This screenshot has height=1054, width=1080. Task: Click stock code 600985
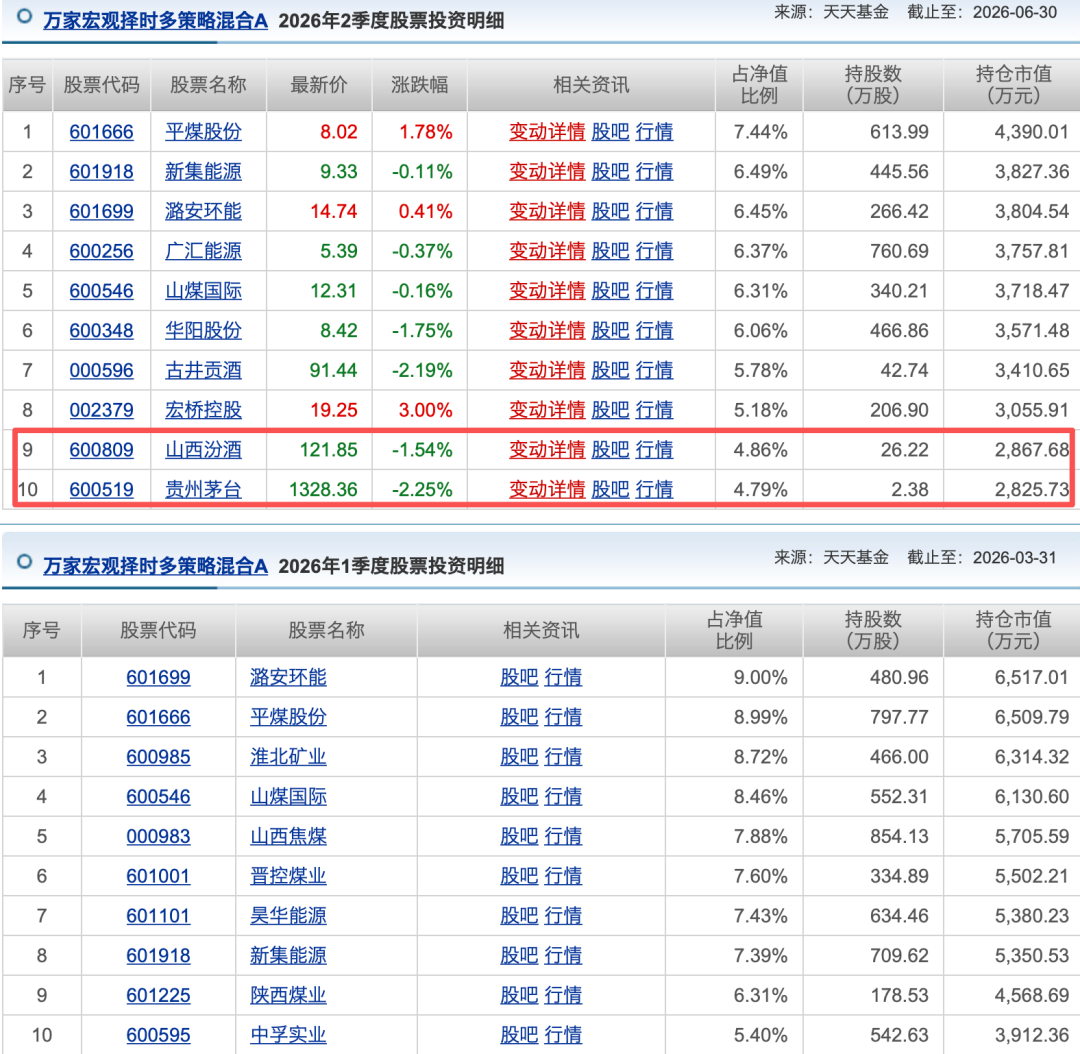[158, 757]
